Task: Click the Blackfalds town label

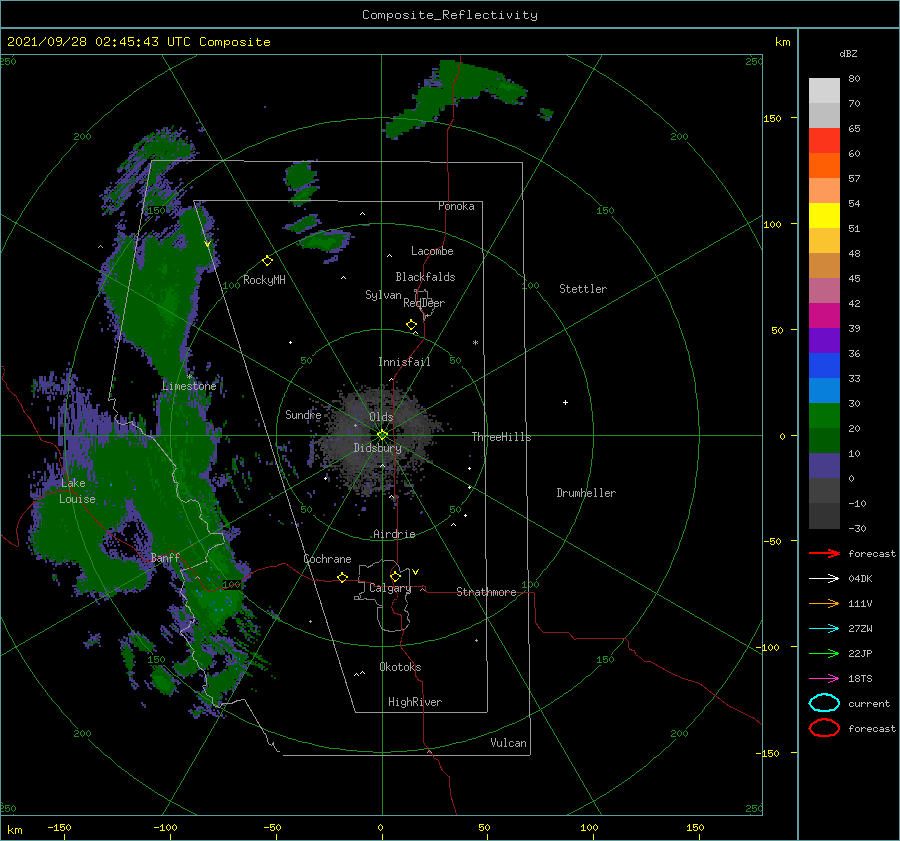Action: point(425,277)
